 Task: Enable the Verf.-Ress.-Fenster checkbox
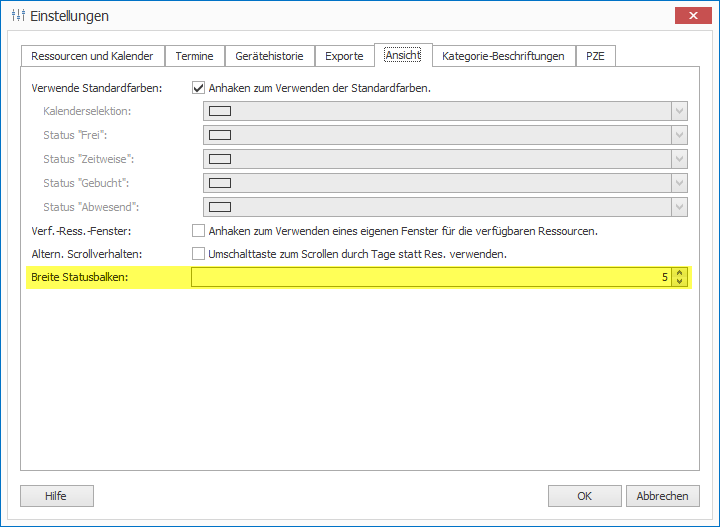coord(198,231)
